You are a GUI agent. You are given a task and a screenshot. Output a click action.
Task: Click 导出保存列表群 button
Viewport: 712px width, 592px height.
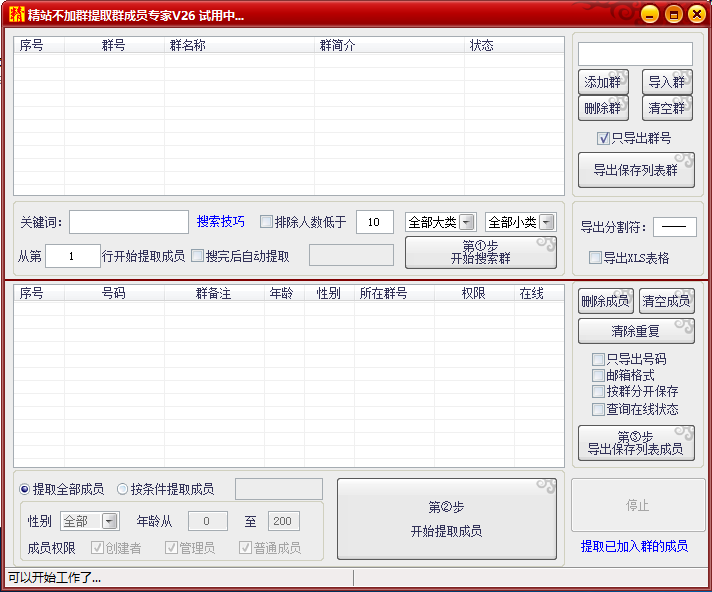(x=636, y=170)
